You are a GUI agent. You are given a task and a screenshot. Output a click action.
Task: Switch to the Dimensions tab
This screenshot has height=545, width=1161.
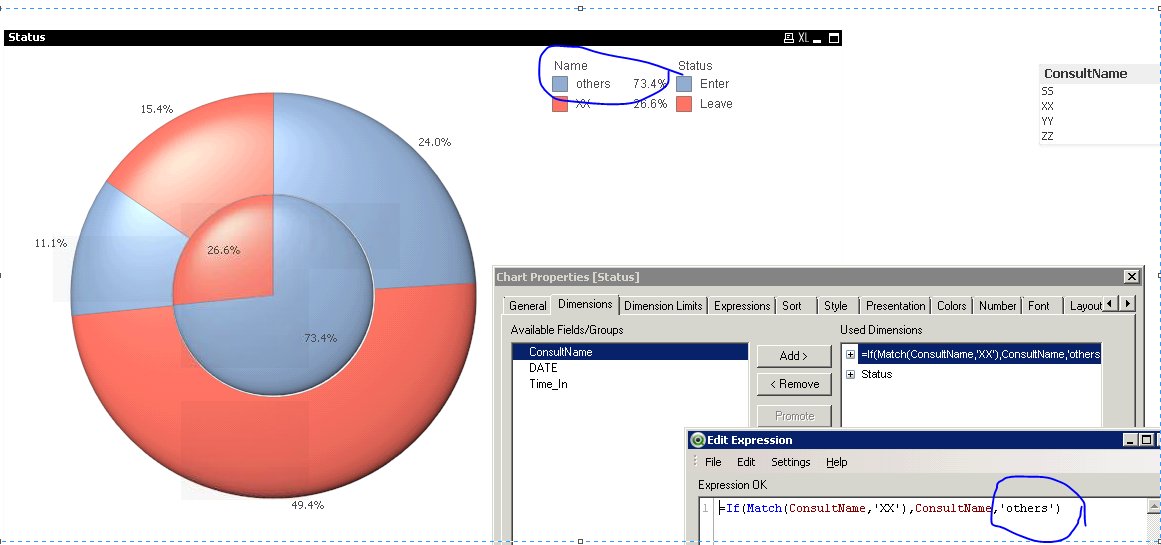tap(586, 304)
